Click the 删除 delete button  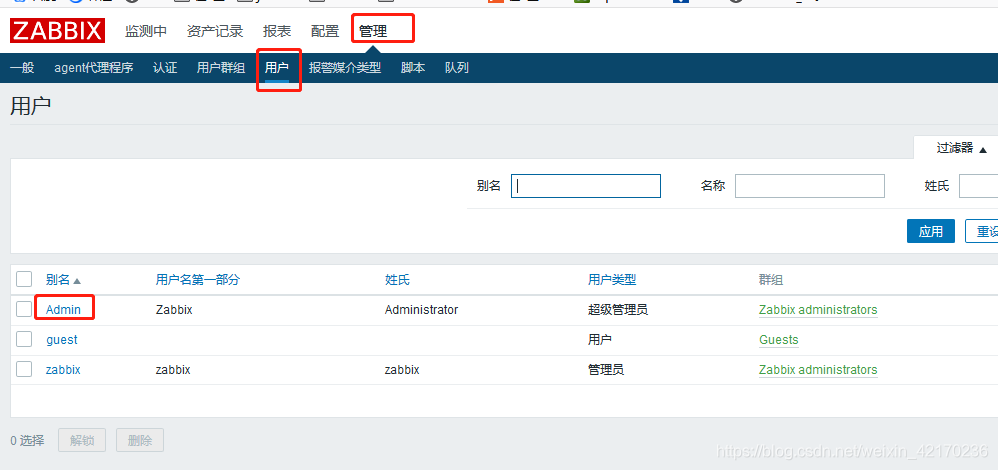[139, 440]
